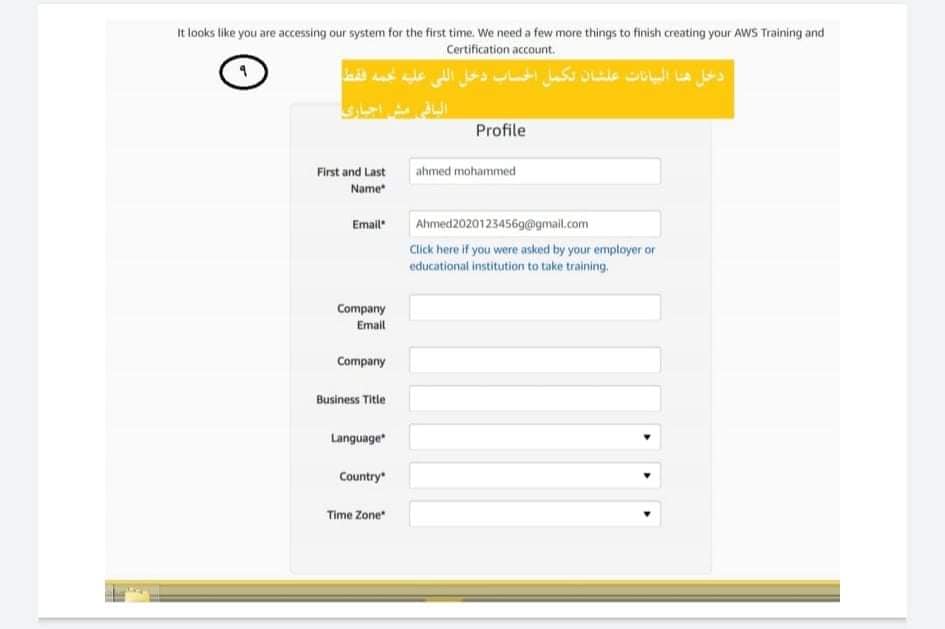945x629 pixels.
Task: Focus the Company Email field
Action: pyautogui.click(x=535, y=307)
